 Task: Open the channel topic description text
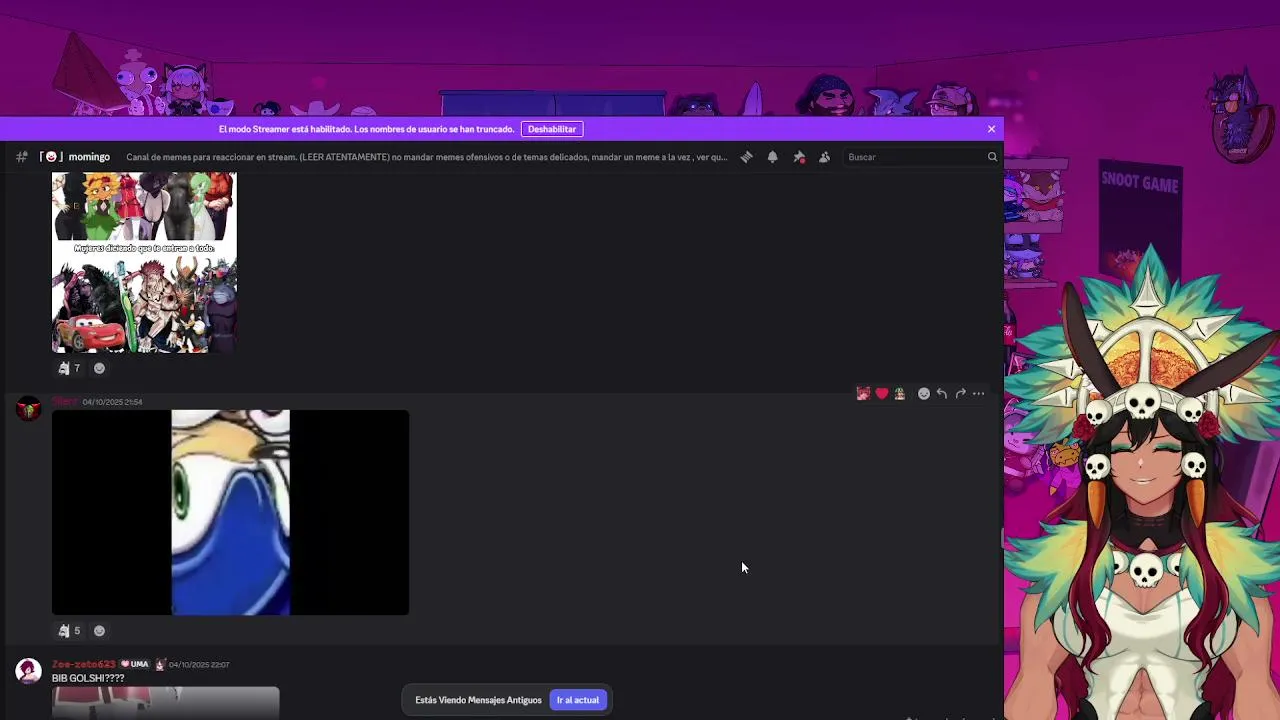[x=427, y=157]
